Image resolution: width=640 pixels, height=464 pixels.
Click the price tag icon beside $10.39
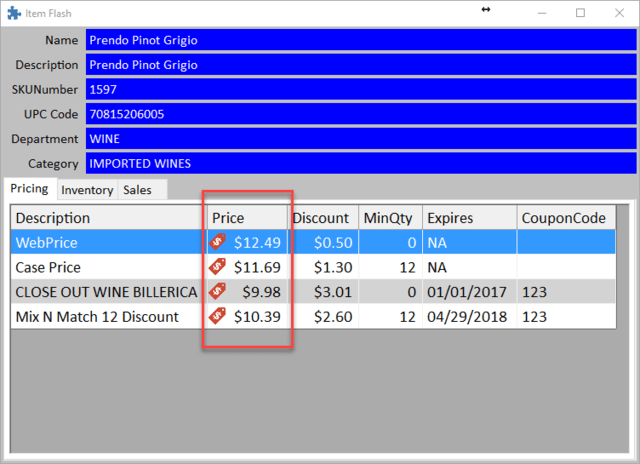point(217,317)
